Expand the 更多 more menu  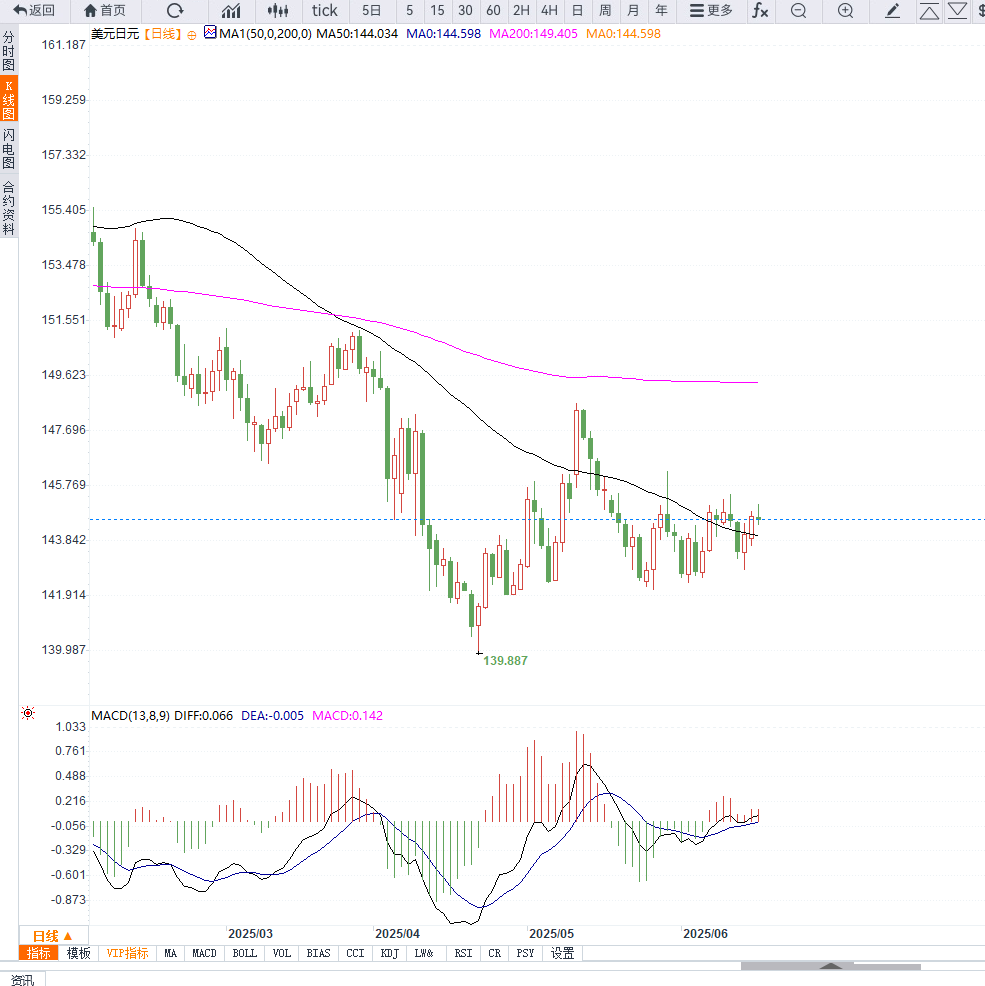click(711, 11)
